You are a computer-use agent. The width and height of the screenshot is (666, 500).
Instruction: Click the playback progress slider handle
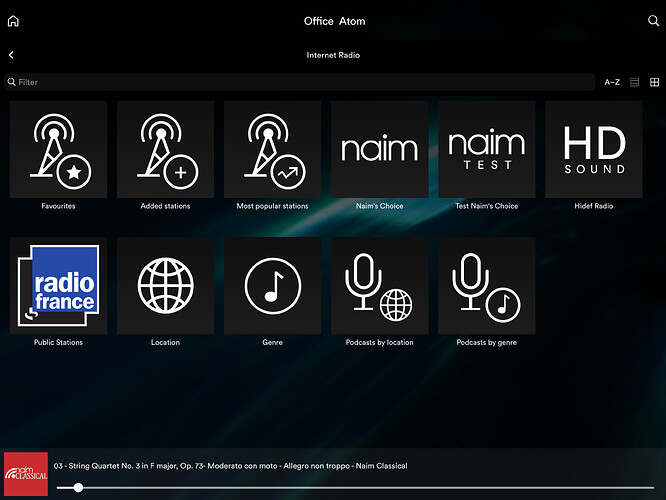coord(78,488)
